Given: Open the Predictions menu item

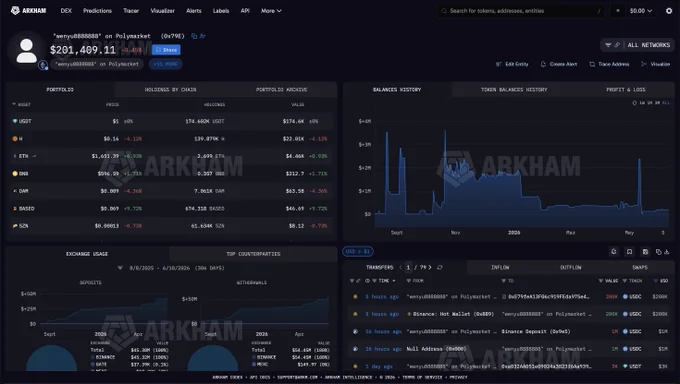Looking at the screenshot, I should point(97,11).
